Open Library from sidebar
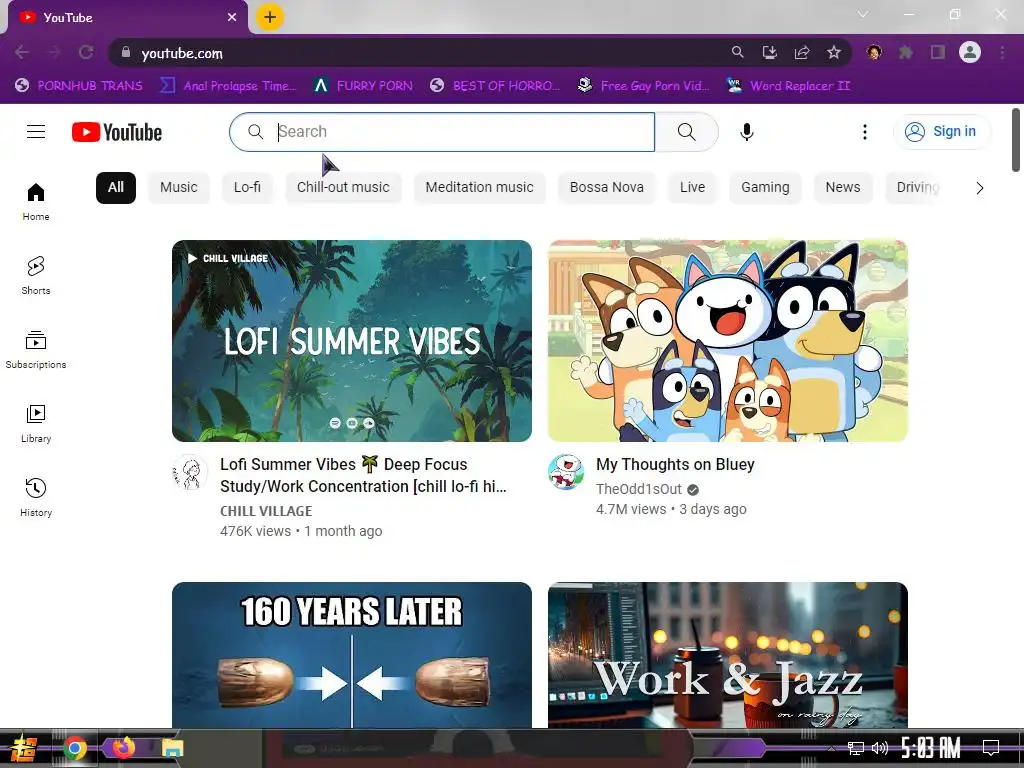 pyautogui.click(x=36, y=424)
